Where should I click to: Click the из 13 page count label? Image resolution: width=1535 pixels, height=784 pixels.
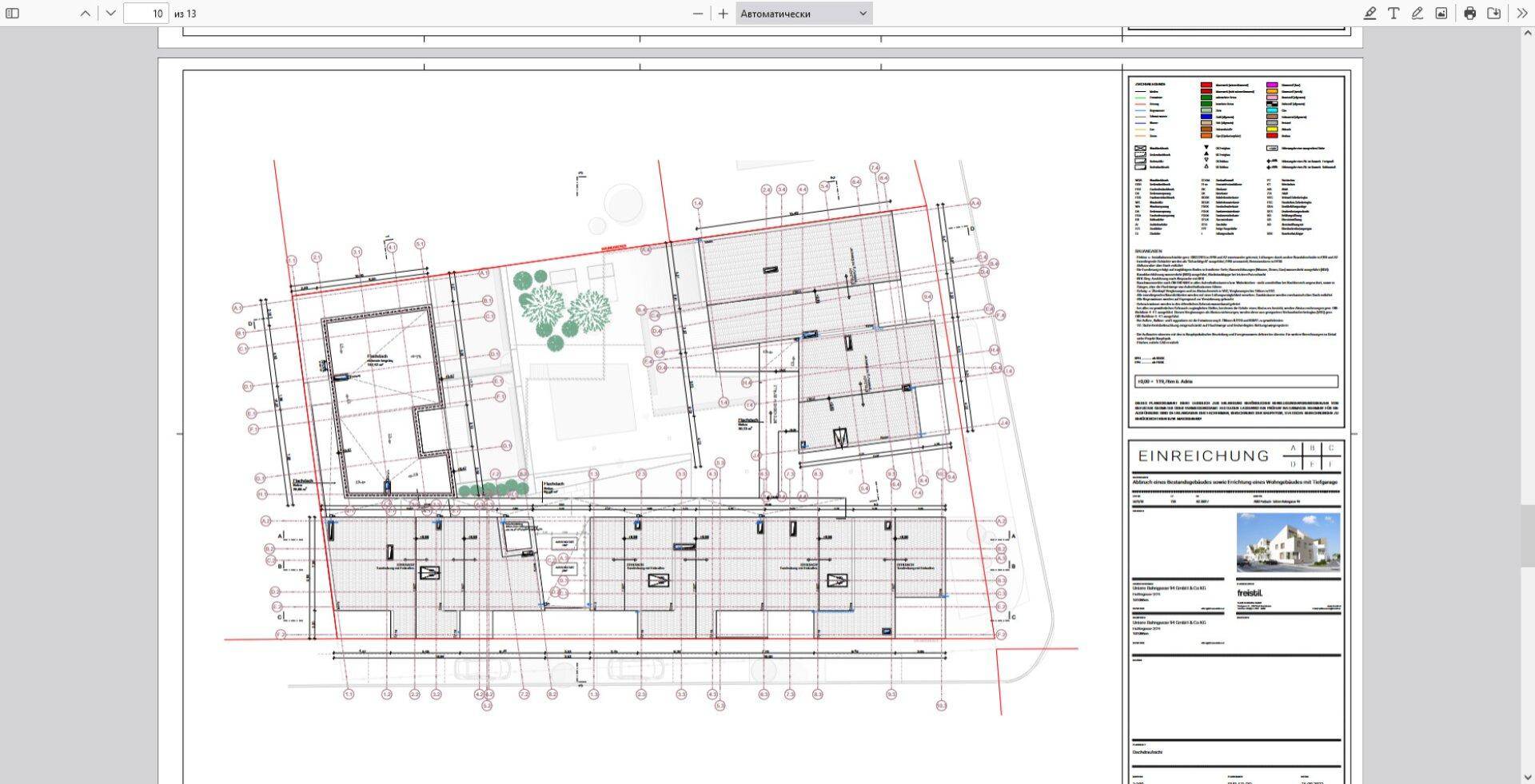pos(185,14)
